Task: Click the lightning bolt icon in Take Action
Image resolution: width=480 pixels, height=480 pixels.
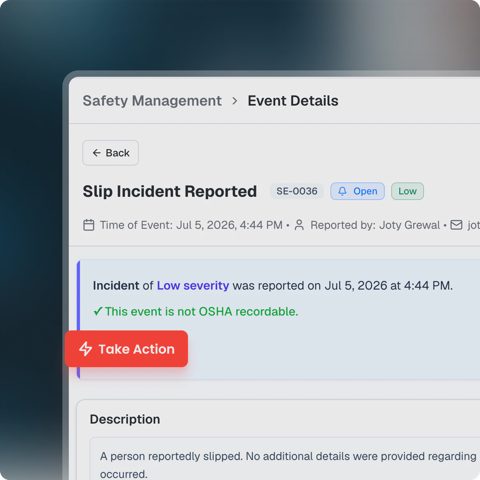Action: pos(85,349)
